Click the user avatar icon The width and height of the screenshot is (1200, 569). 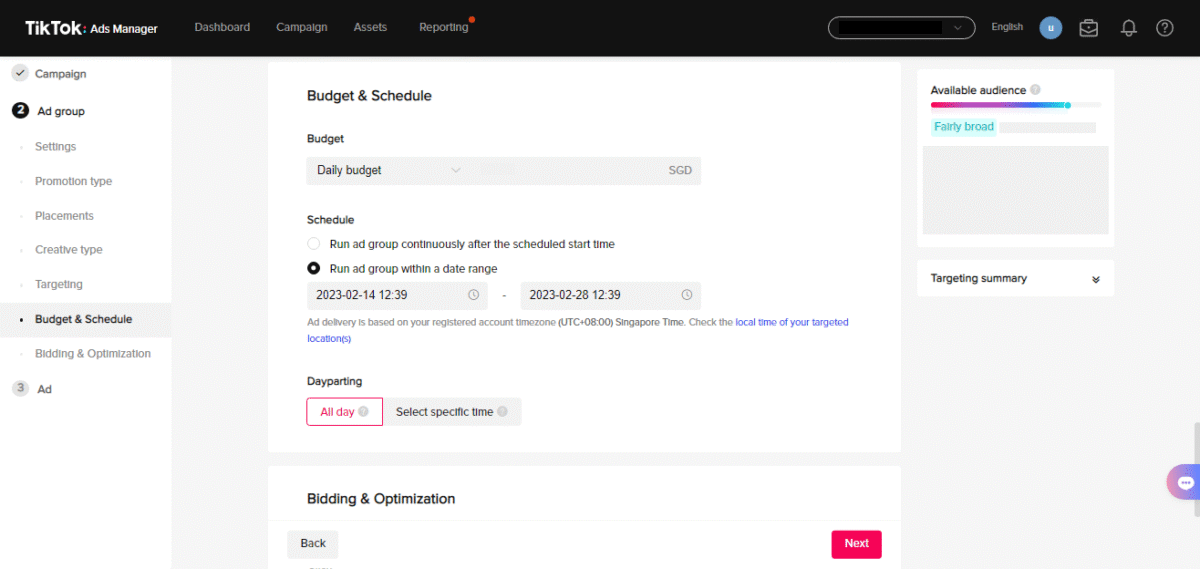pyautogui.click(x=1050, y=28)
